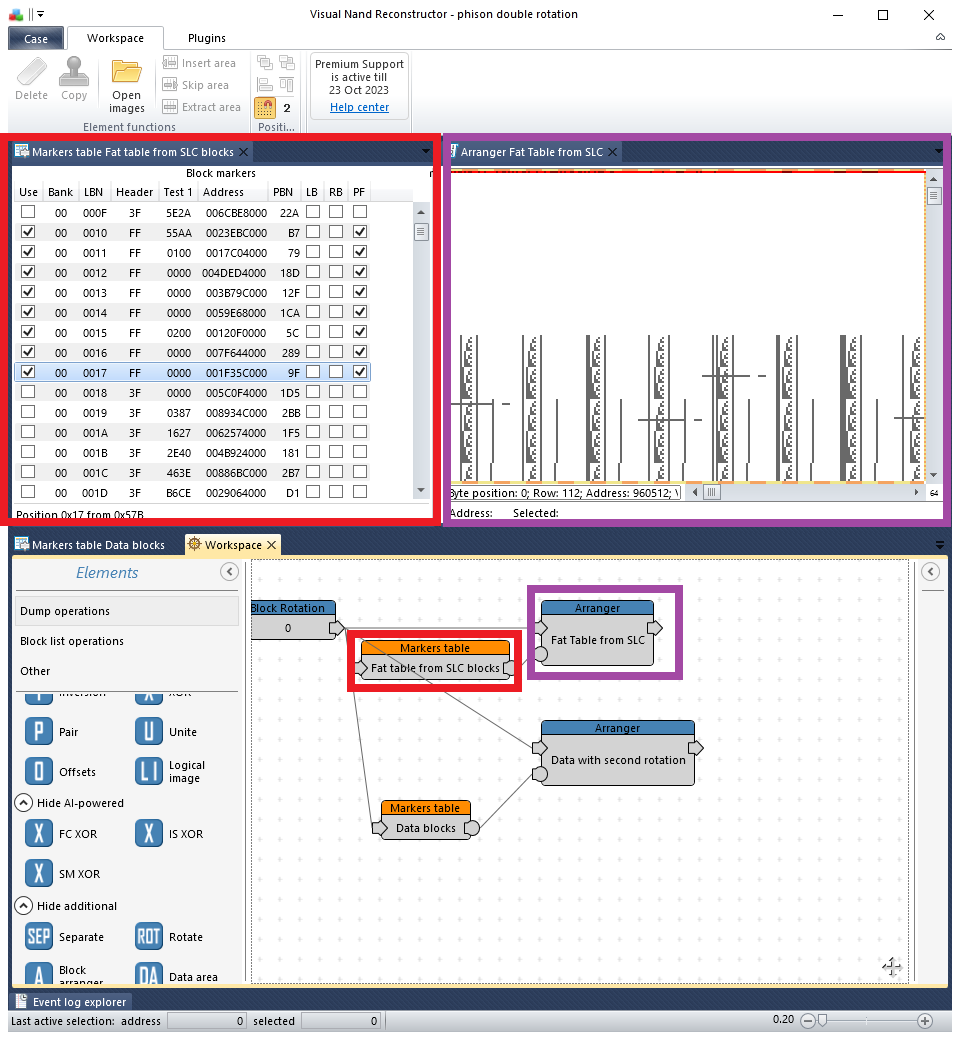Expand the right-side workspace panel chevron
This screenshot has width=960, height=1040.
coord(931,572)
